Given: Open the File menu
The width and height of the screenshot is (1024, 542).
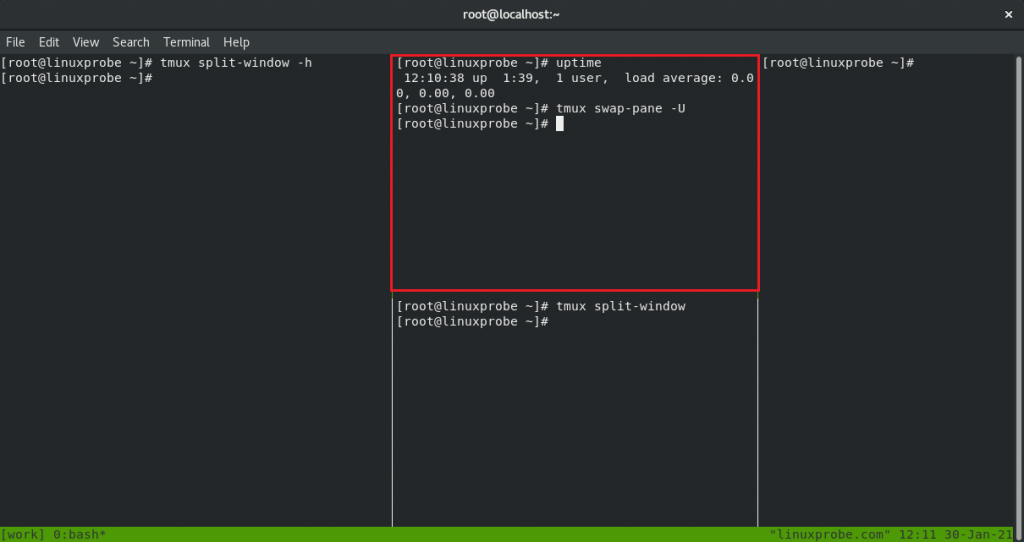Looking at the screenshot, I should click(x=16, y=42).
